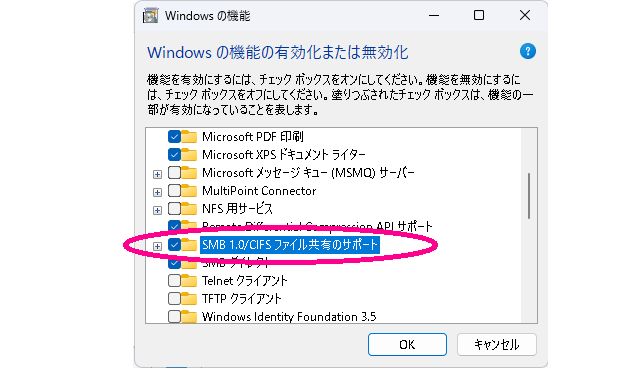Viewport: 622px width, 368px height.
Task: Click the SMB 1.0/CIFS folder icon
Action: tap(189, 245)
